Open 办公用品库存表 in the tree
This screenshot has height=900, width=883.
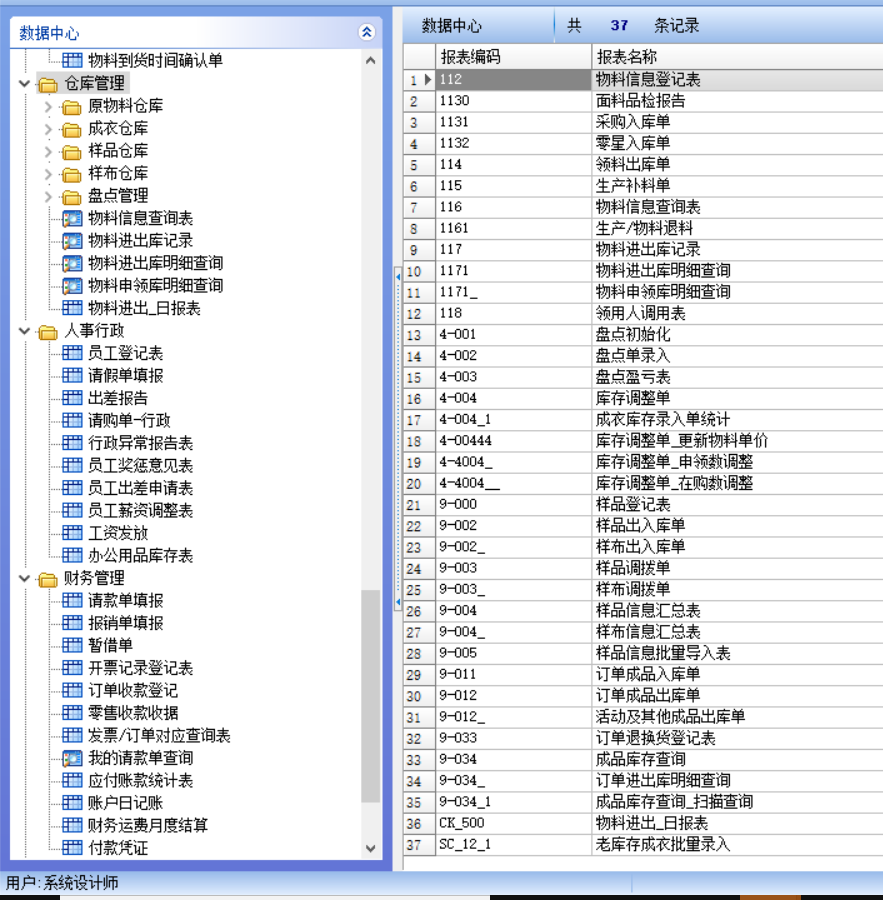click(x=141, y=555)
